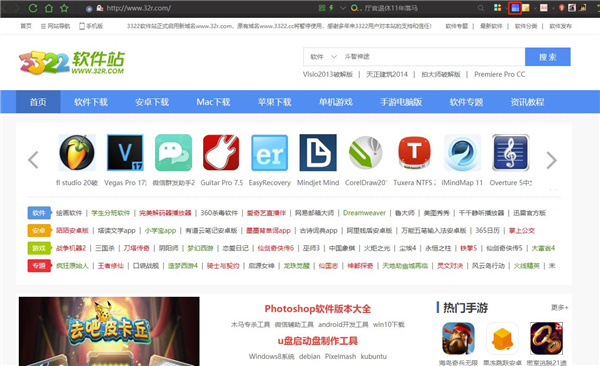Click into the site search input field

(x=432, y=57)
